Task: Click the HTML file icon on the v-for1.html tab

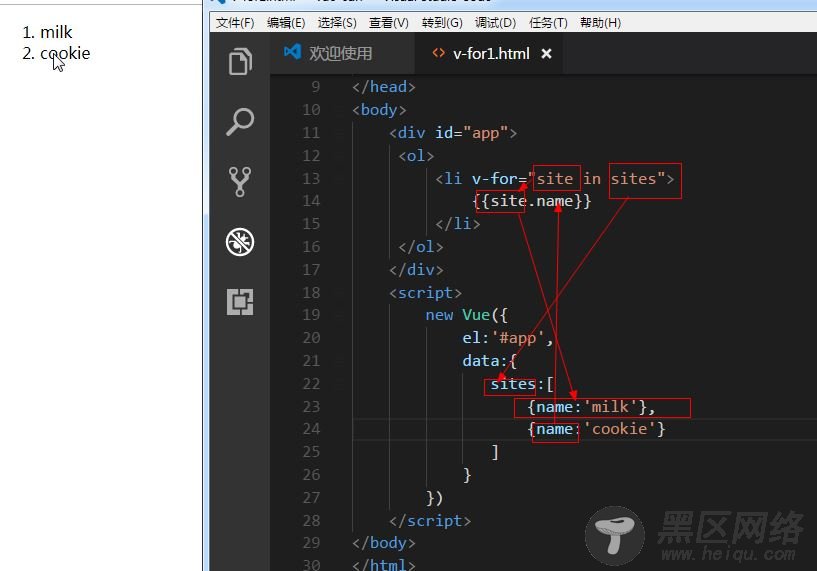Action: click(439, 53)
